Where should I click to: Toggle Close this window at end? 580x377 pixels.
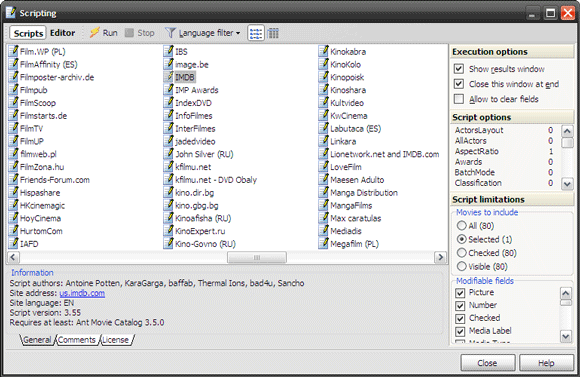pos(459,84)
